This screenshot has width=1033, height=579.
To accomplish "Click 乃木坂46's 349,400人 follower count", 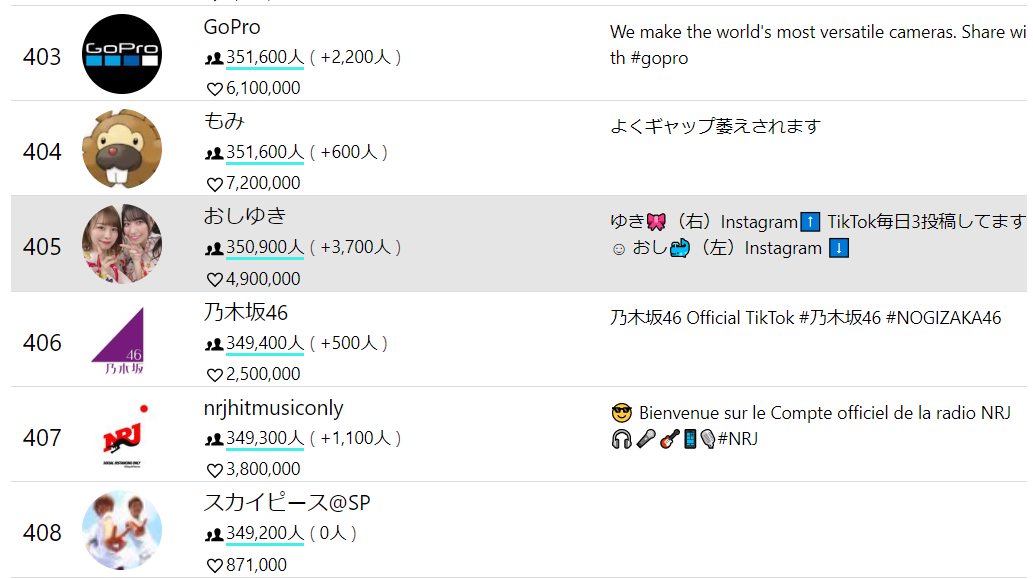I will click(x=265, y=343).
